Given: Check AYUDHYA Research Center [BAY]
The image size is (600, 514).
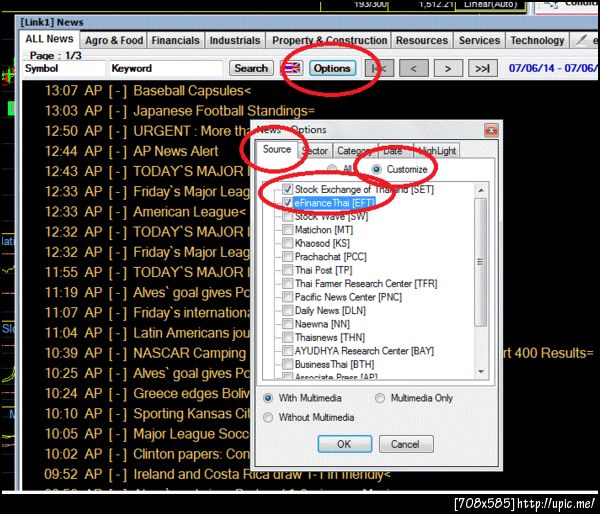Looking at the screenshot, I should point(287,351).
